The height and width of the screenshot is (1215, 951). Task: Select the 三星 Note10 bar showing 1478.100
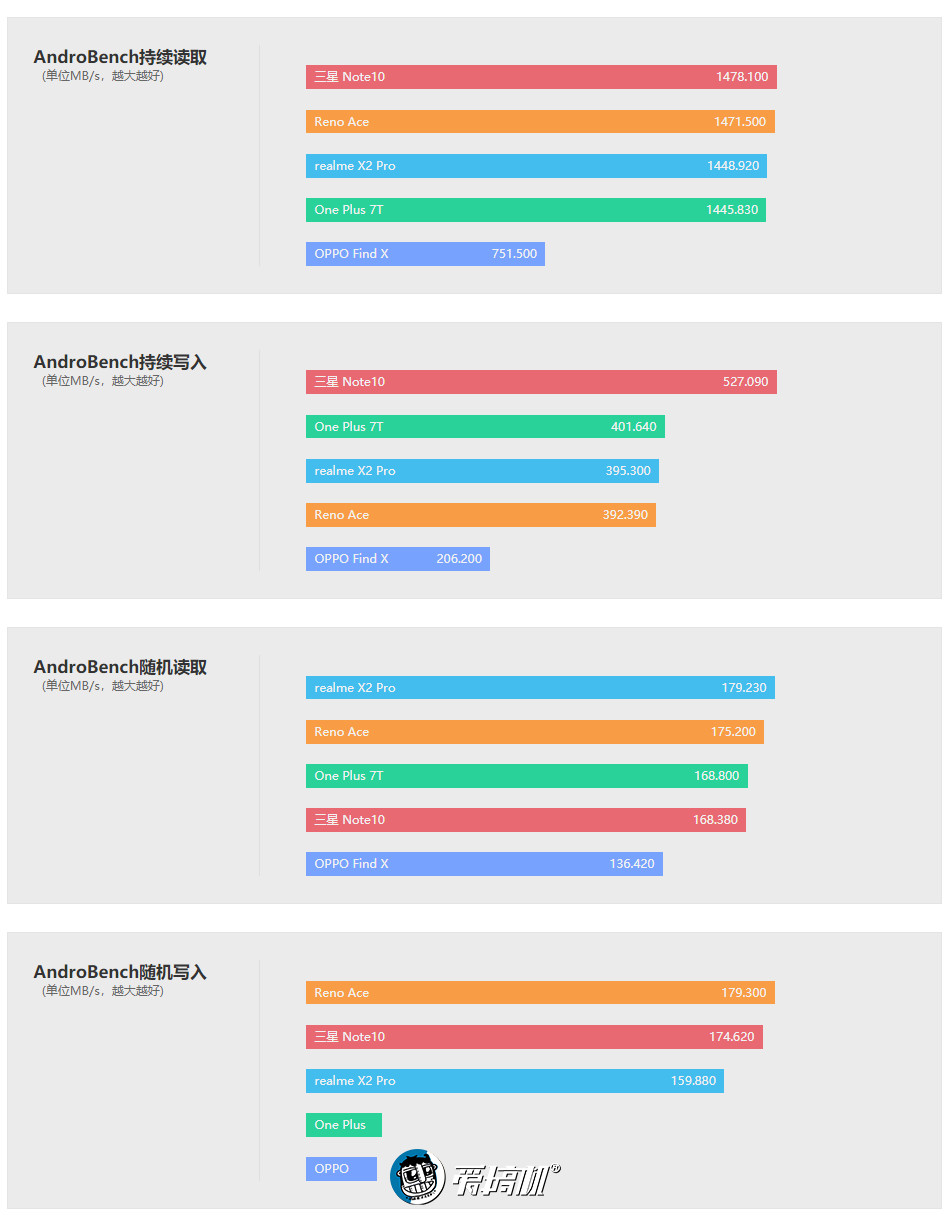click(541, 77)
